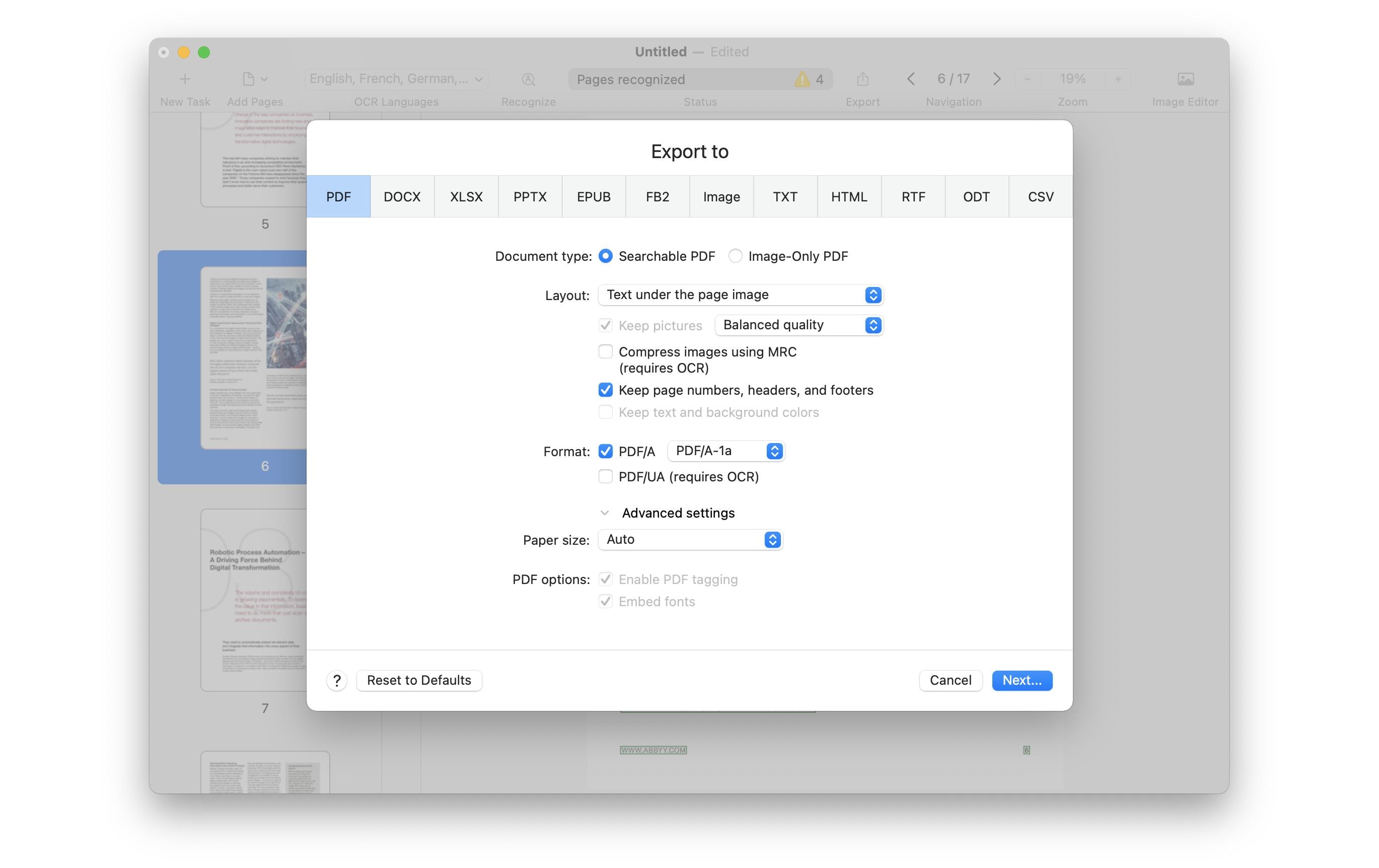Viewport: 1379px width, 868px height.
Task: Click the Recognize icon in the toolbar
Action: pyautogui.click(x=528, y=79)
